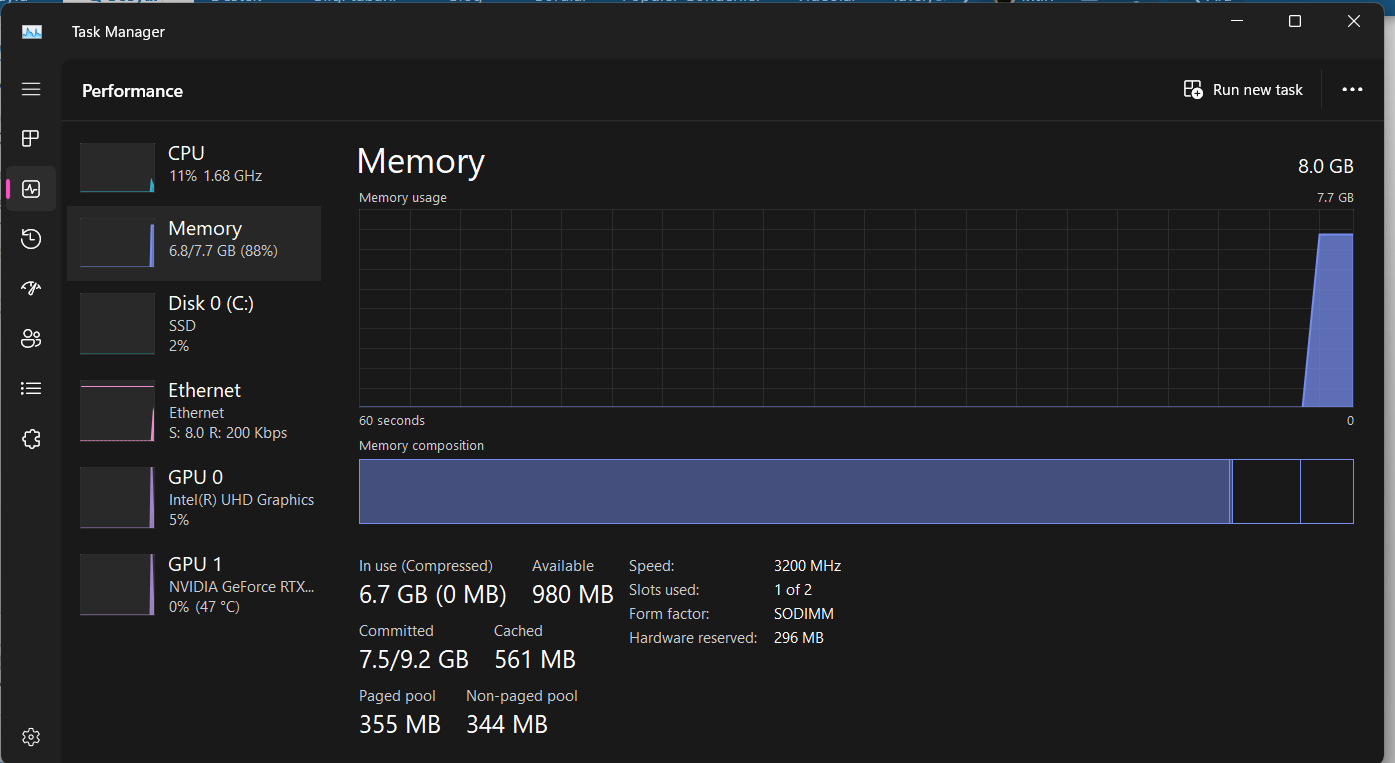The image size is (1395, 763).
Task: Click Hardware reserved 296 MB value
Action: 798,638
